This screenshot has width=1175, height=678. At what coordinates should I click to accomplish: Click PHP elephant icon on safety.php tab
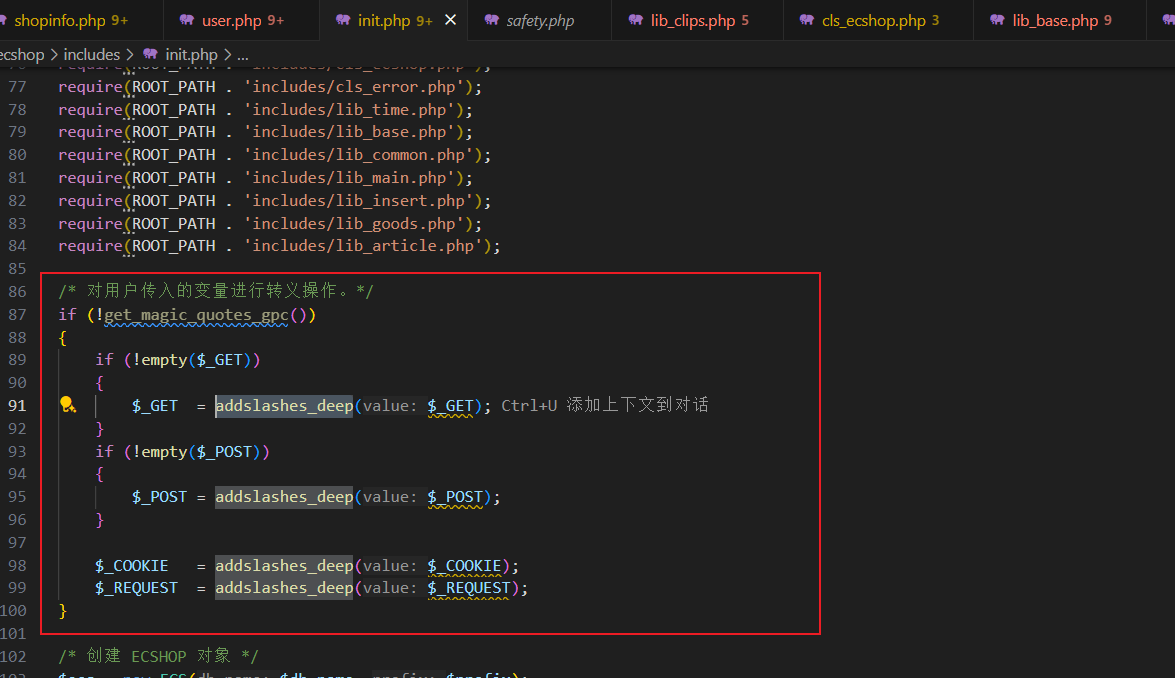[491, 20]
